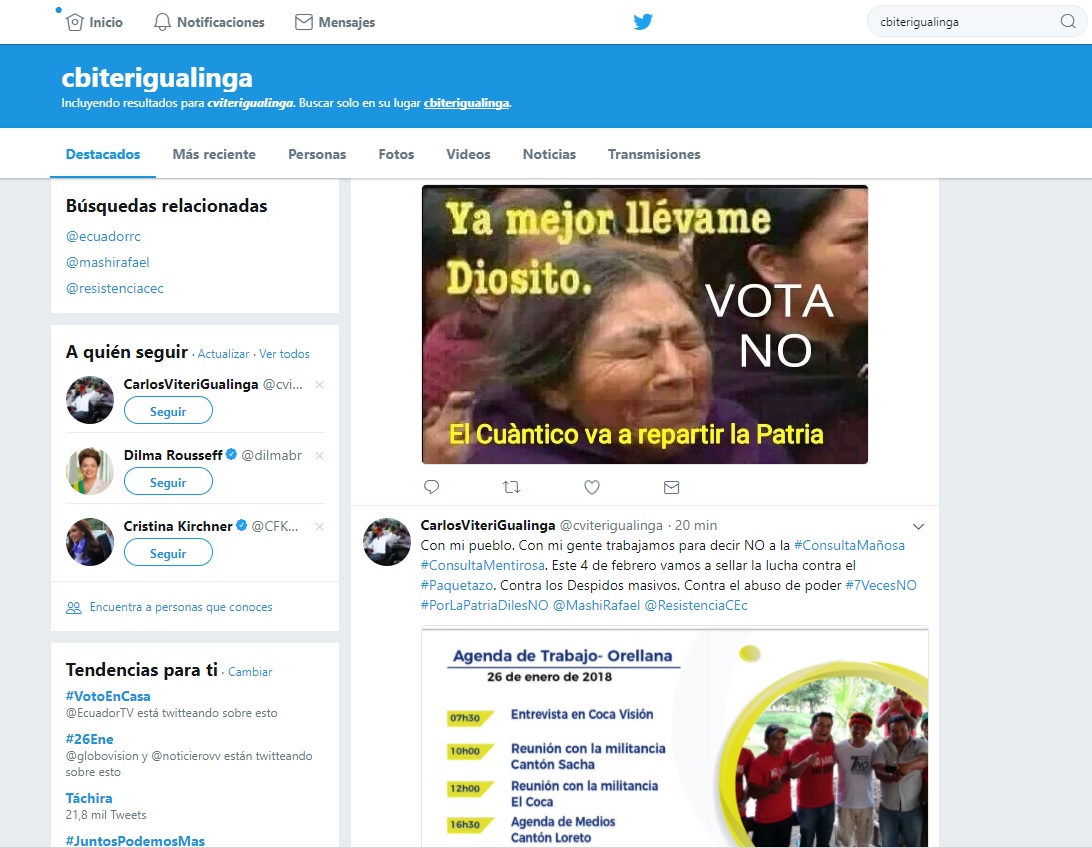This screenshot has height=848, width=1092.
Task: Click the Twitter bird logo
Action: 643,22
